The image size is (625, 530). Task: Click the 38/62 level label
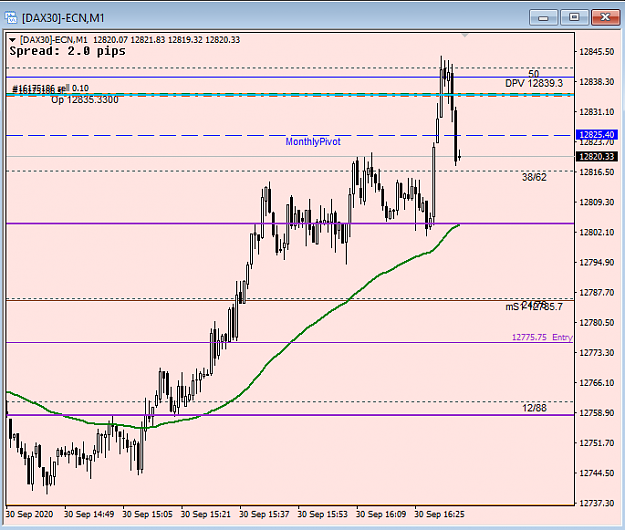tap(534, 177)
